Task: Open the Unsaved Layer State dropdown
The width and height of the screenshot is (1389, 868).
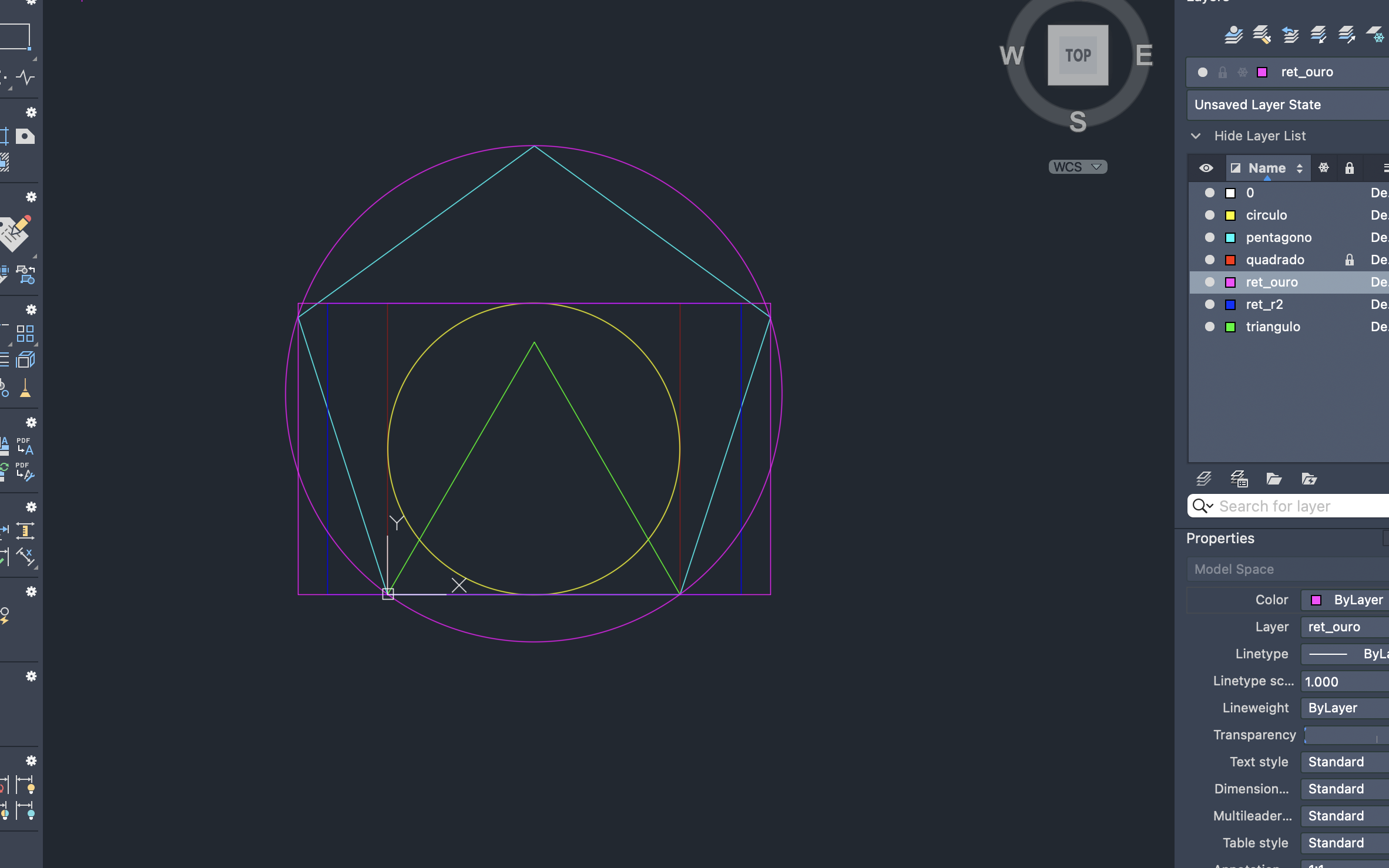Action: pos(1287,105)
